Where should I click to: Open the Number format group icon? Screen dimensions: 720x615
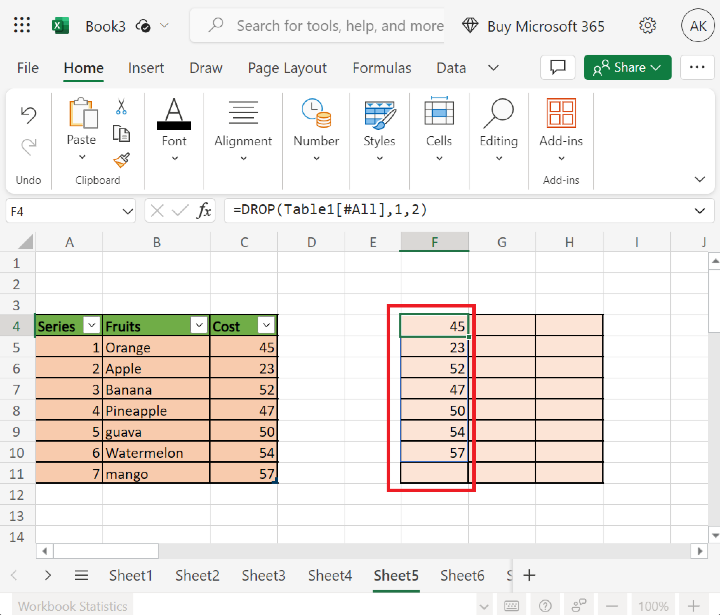point(316,113)
